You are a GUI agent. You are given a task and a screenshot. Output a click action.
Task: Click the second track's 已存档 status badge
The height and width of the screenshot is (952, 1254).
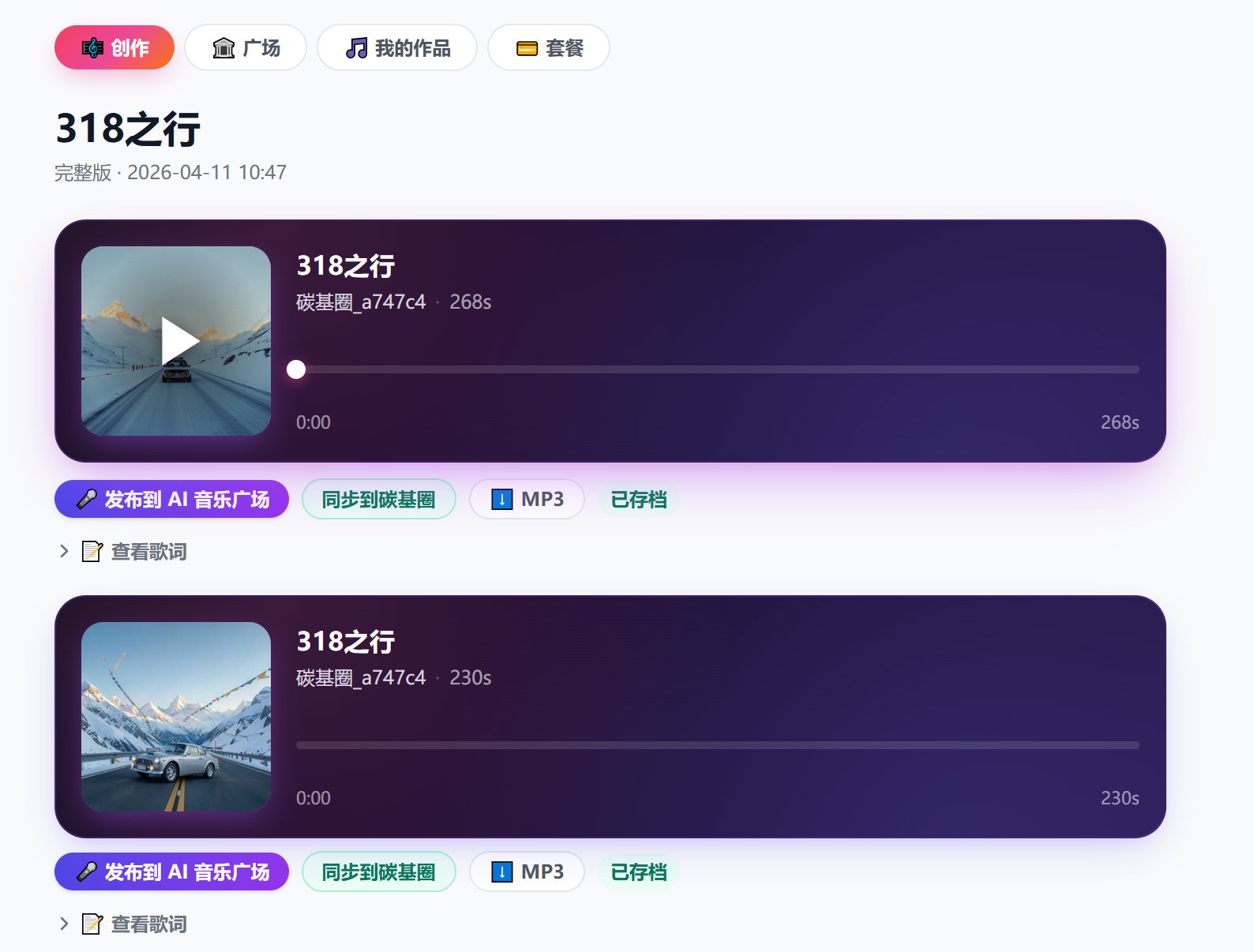coord(639,872)
